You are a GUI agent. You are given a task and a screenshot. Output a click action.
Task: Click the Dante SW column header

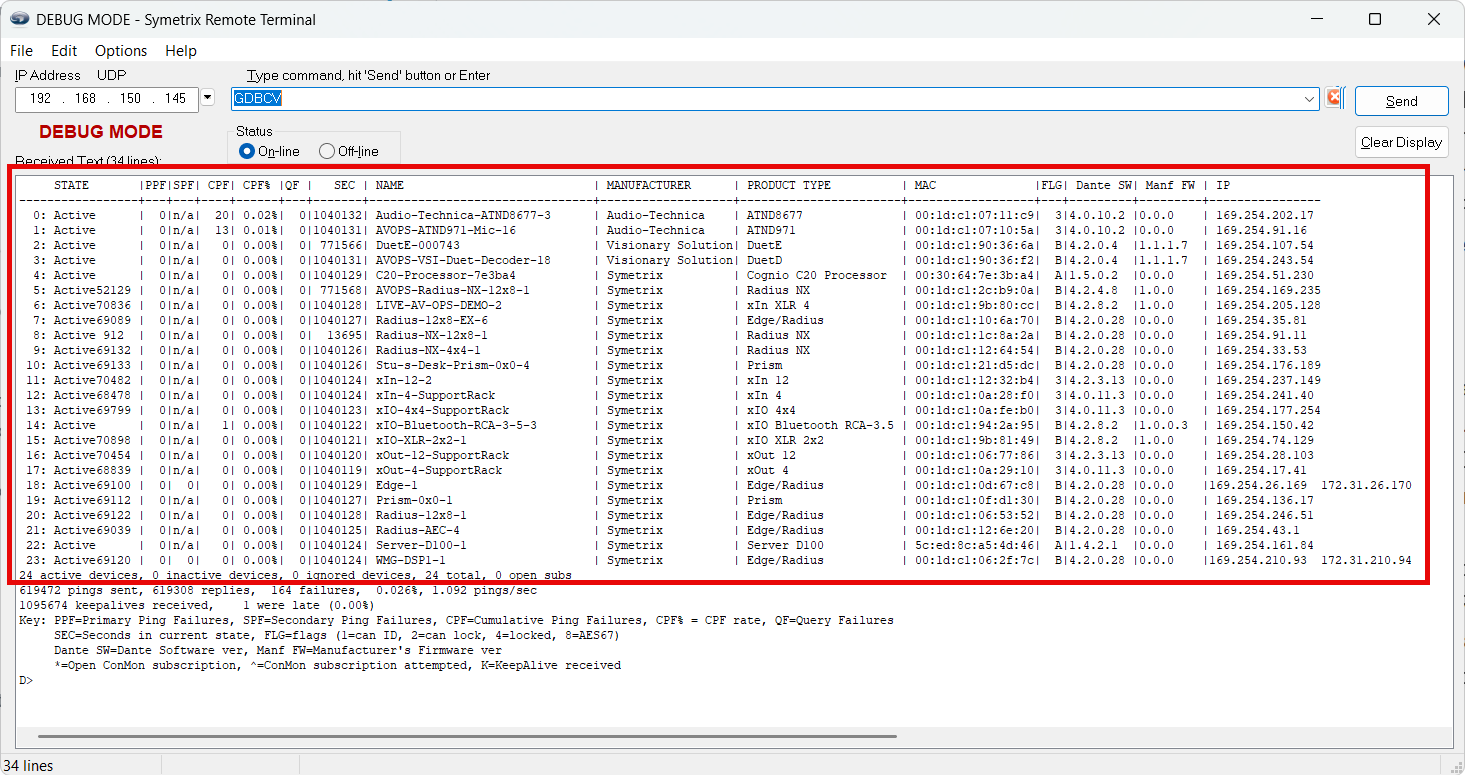(1104, 185)
